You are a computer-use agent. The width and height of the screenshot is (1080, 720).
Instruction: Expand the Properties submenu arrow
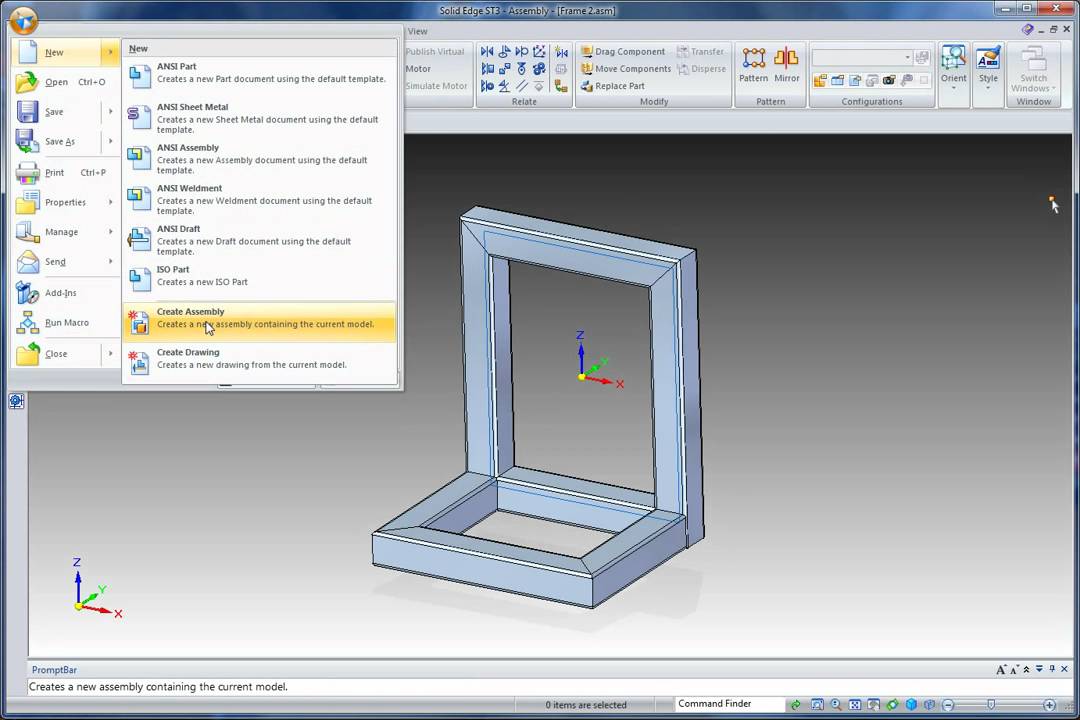click(x=110, y=202)
